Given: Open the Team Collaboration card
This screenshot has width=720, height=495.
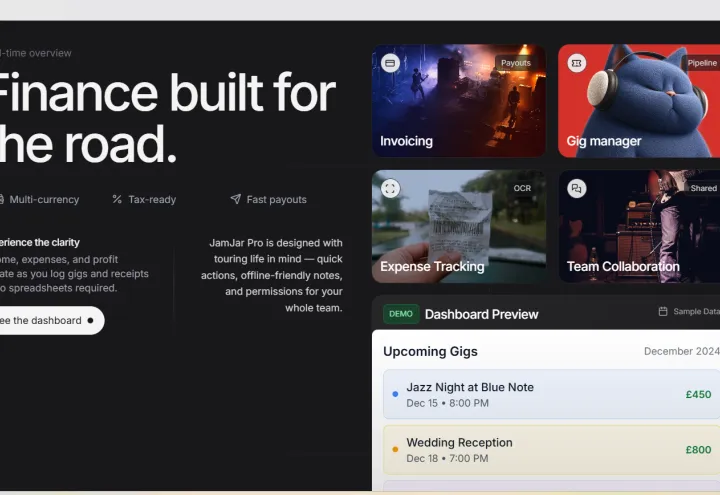Looking at the screenshot, I should point(639,226).
